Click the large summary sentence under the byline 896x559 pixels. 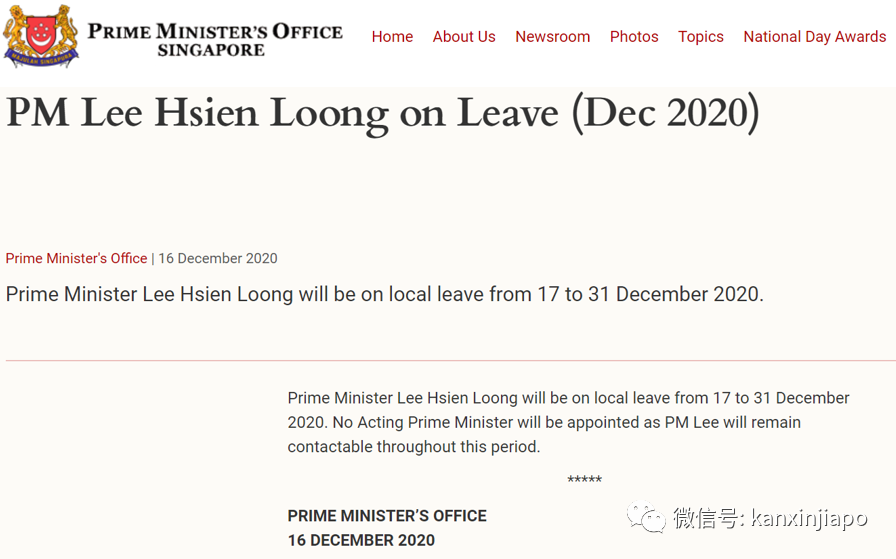(384, 295)
